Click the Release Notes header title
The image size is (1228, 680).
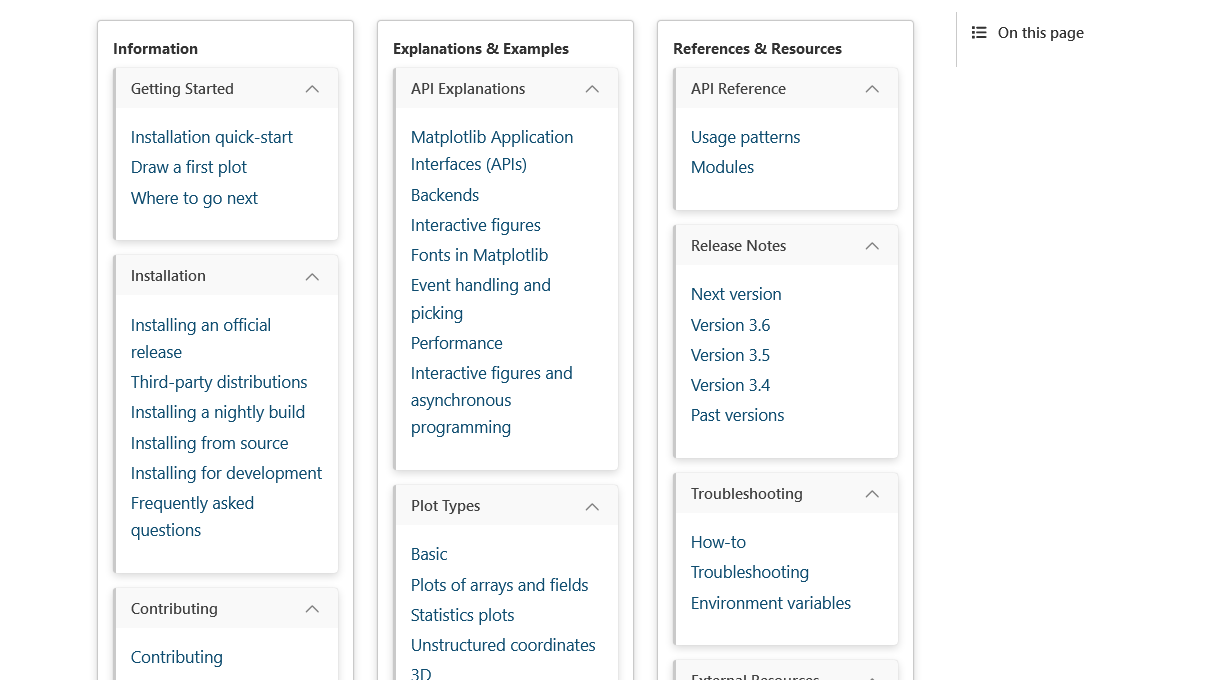pyautogui.click(x=739, y=246)
